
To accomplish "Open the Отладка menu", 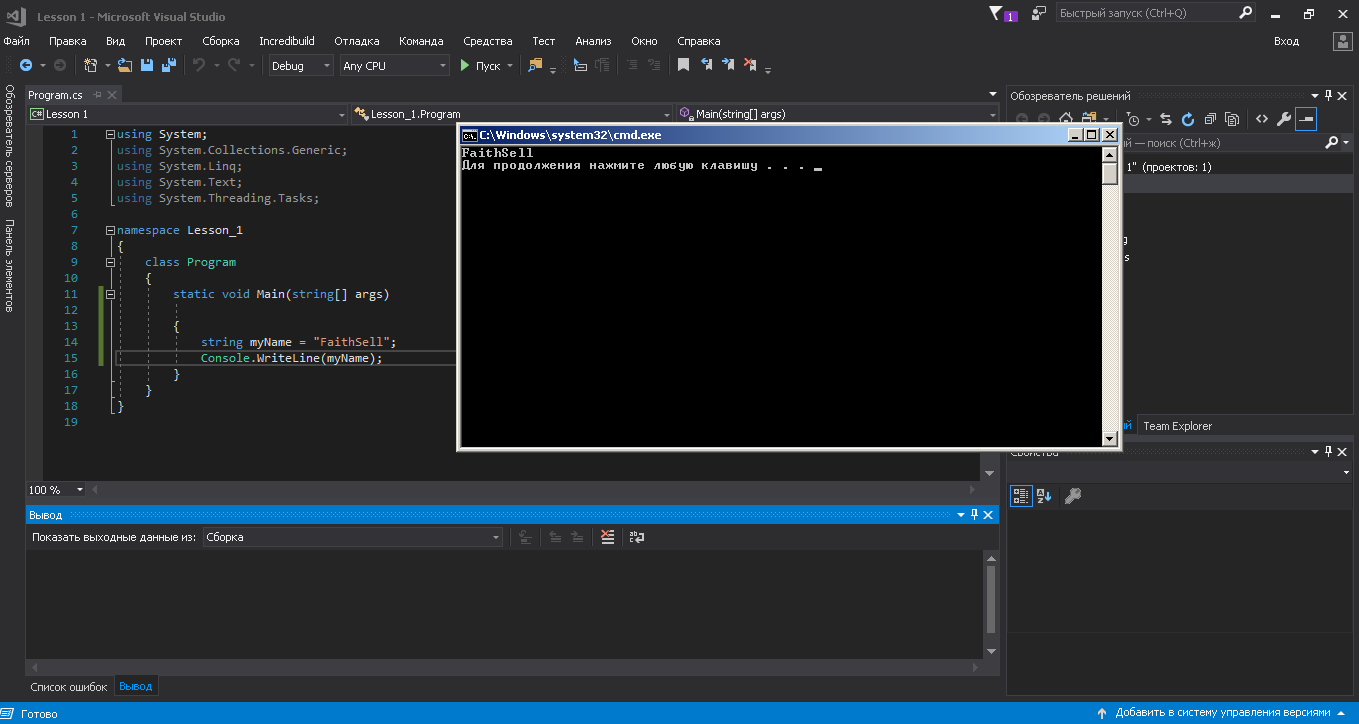I will coord(356,41).
